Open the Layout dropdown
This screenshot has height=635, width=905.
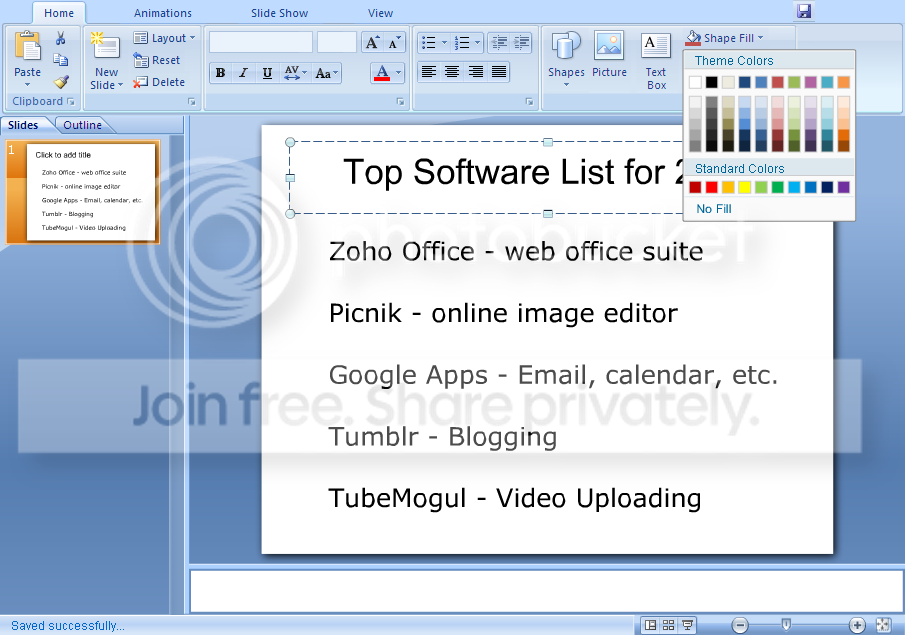165,38
